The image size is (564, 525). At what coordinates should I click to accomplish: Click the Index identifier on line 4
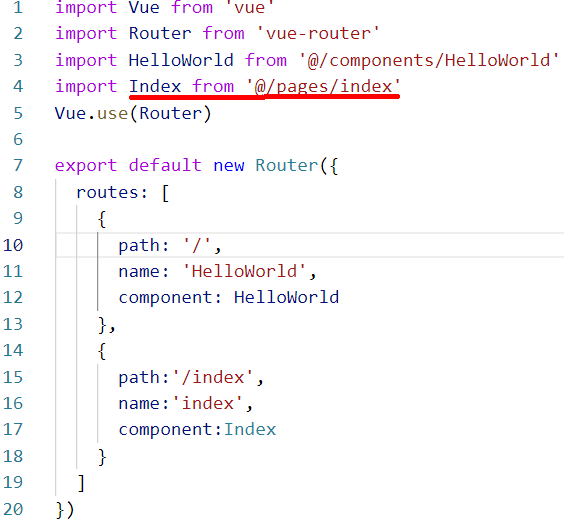(x=155, y=86)
